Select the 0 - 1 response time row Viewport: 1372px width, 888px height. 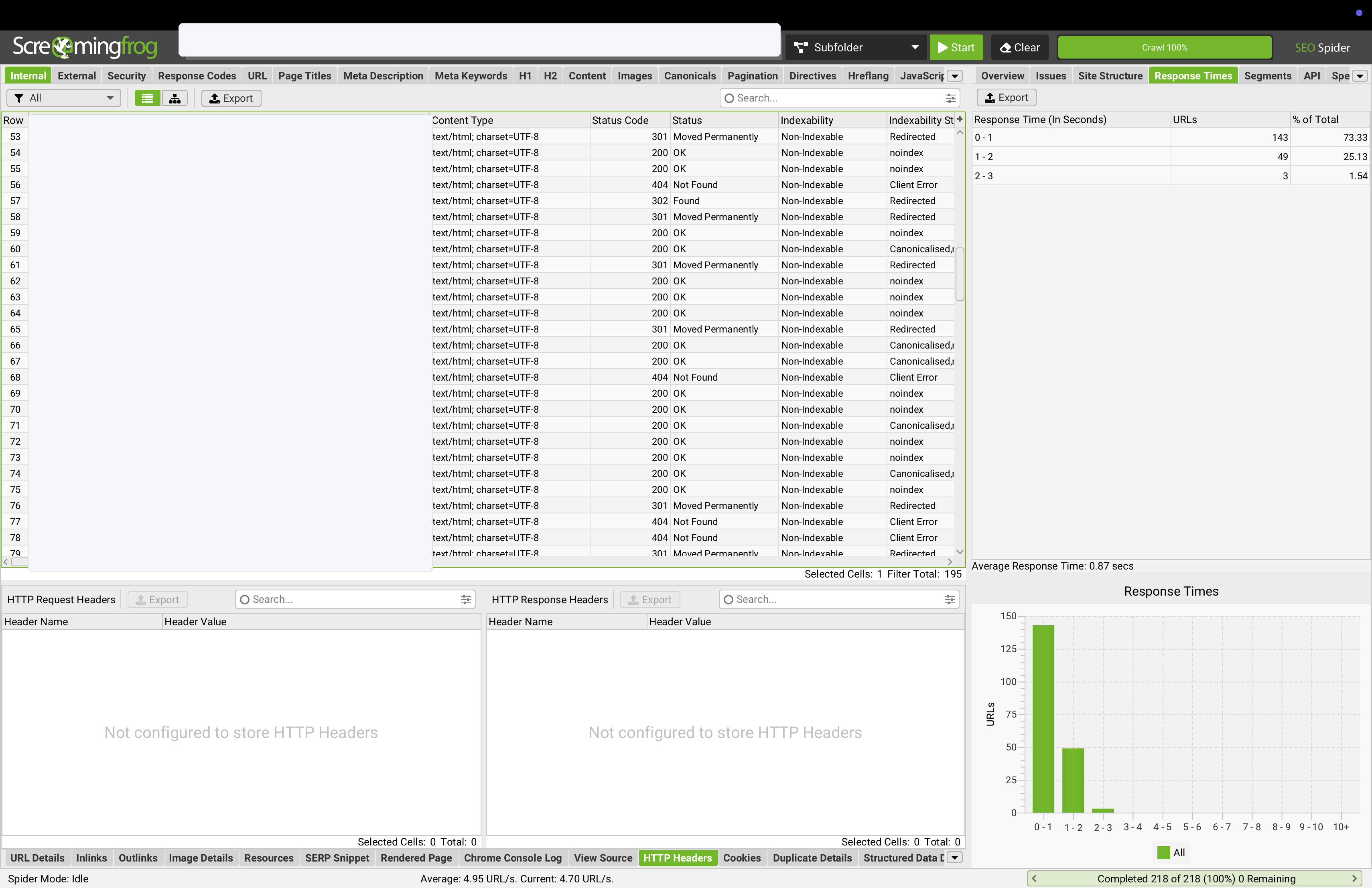click(1170, 137)
